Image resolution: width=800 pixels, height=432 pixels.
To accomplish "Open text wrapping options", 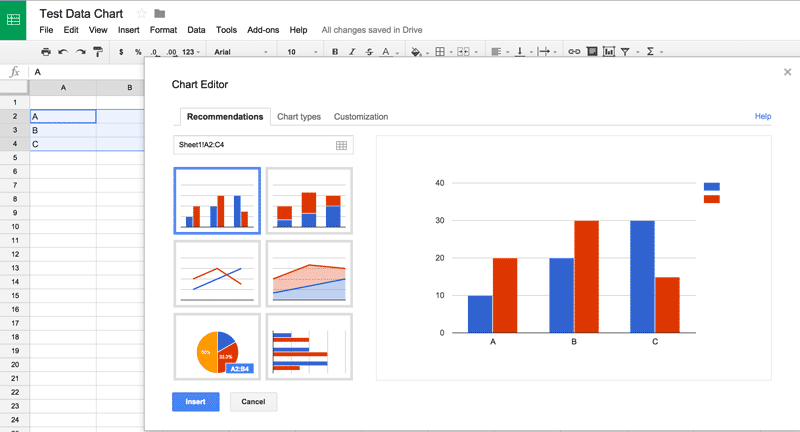I will [x=544, y=52].
